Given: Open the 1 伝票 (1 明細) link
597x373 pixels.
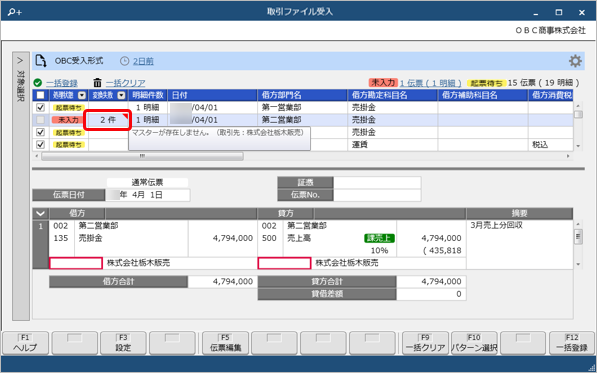Looking at the screenshot, I should point(430,83).
